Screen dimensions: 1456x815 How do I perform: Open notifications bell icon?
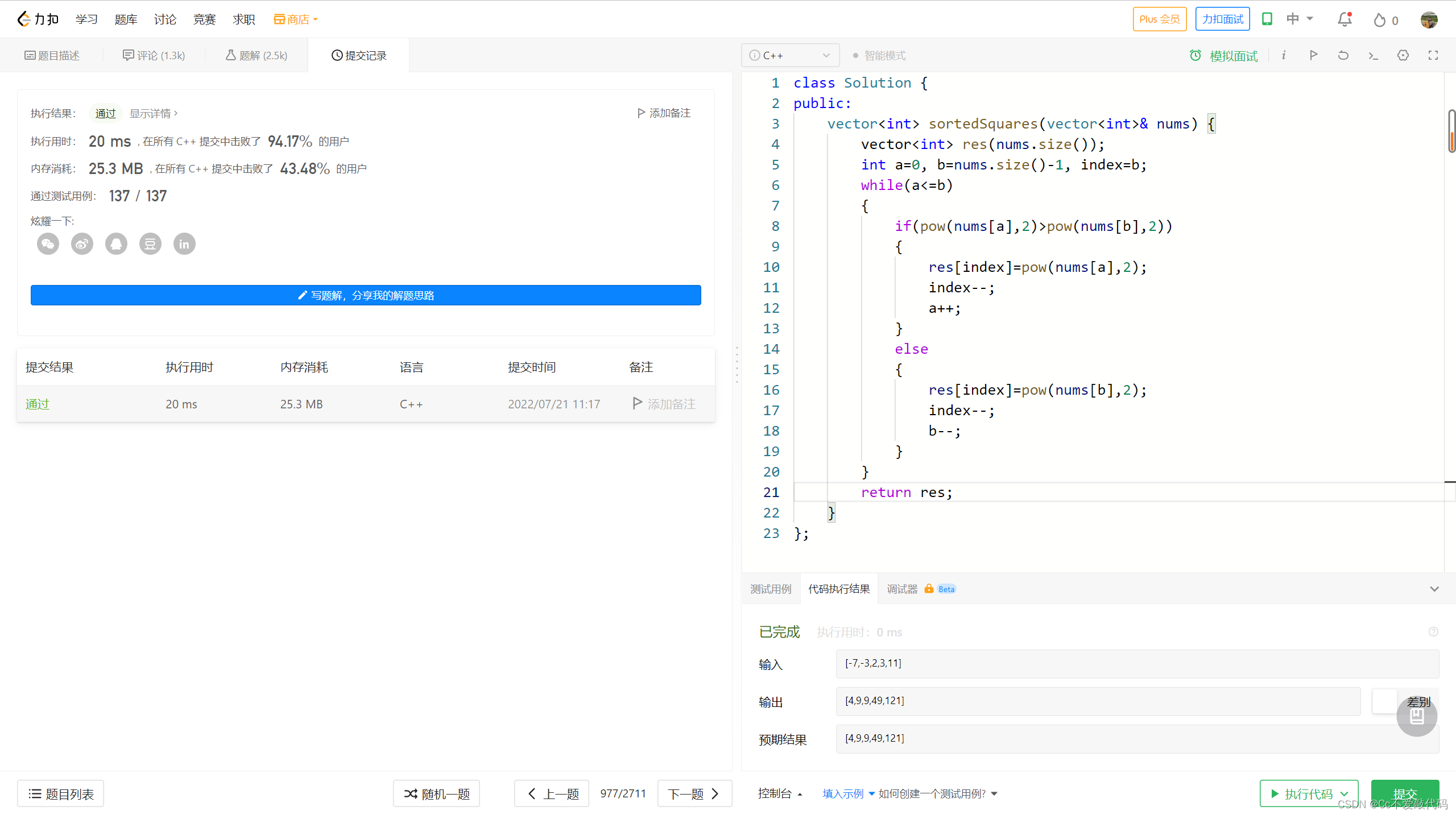(1344, 20)
